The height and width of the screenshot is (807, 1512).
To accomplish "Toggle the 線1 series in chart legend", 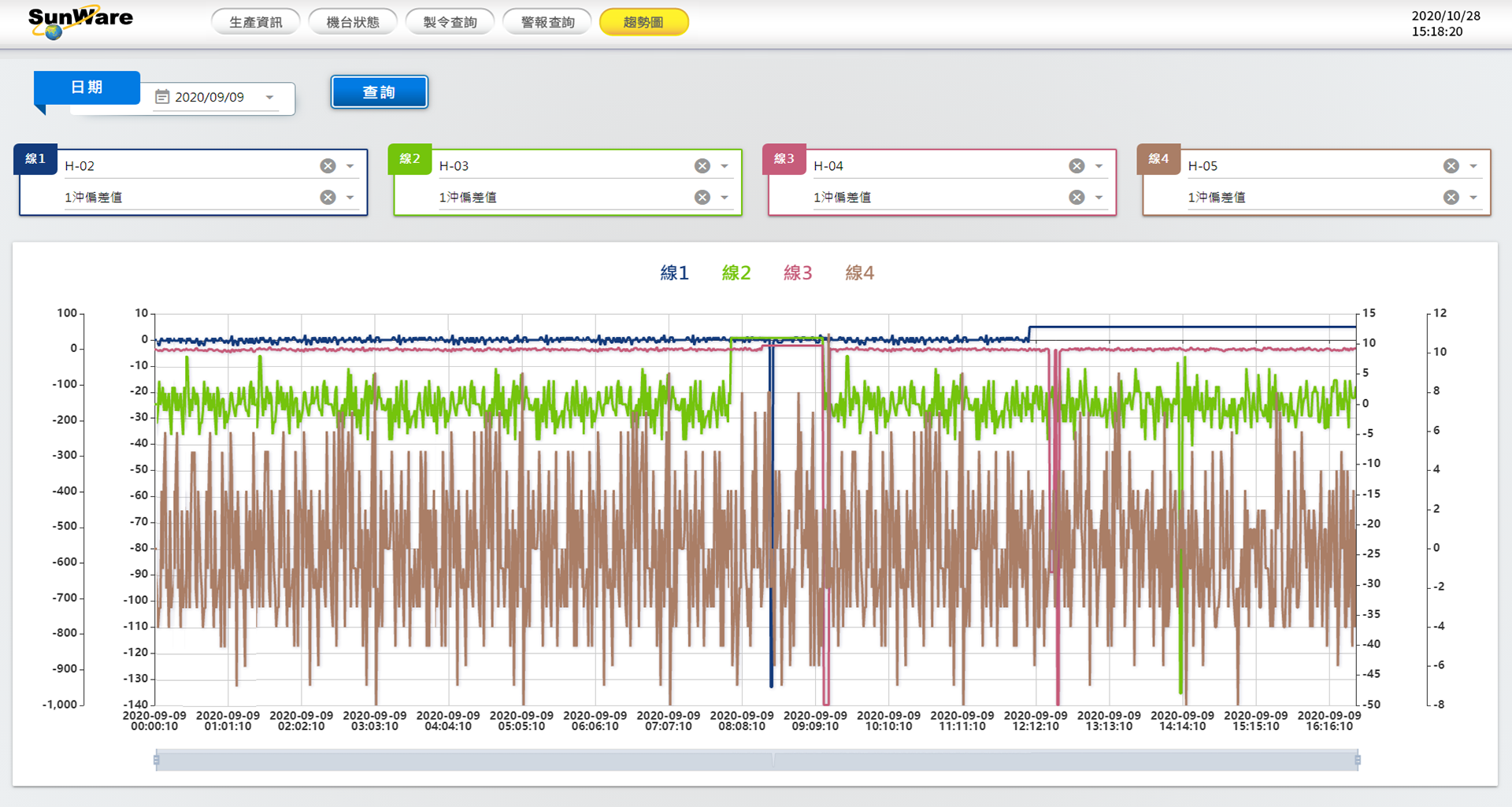I will [x=674, y=273].
